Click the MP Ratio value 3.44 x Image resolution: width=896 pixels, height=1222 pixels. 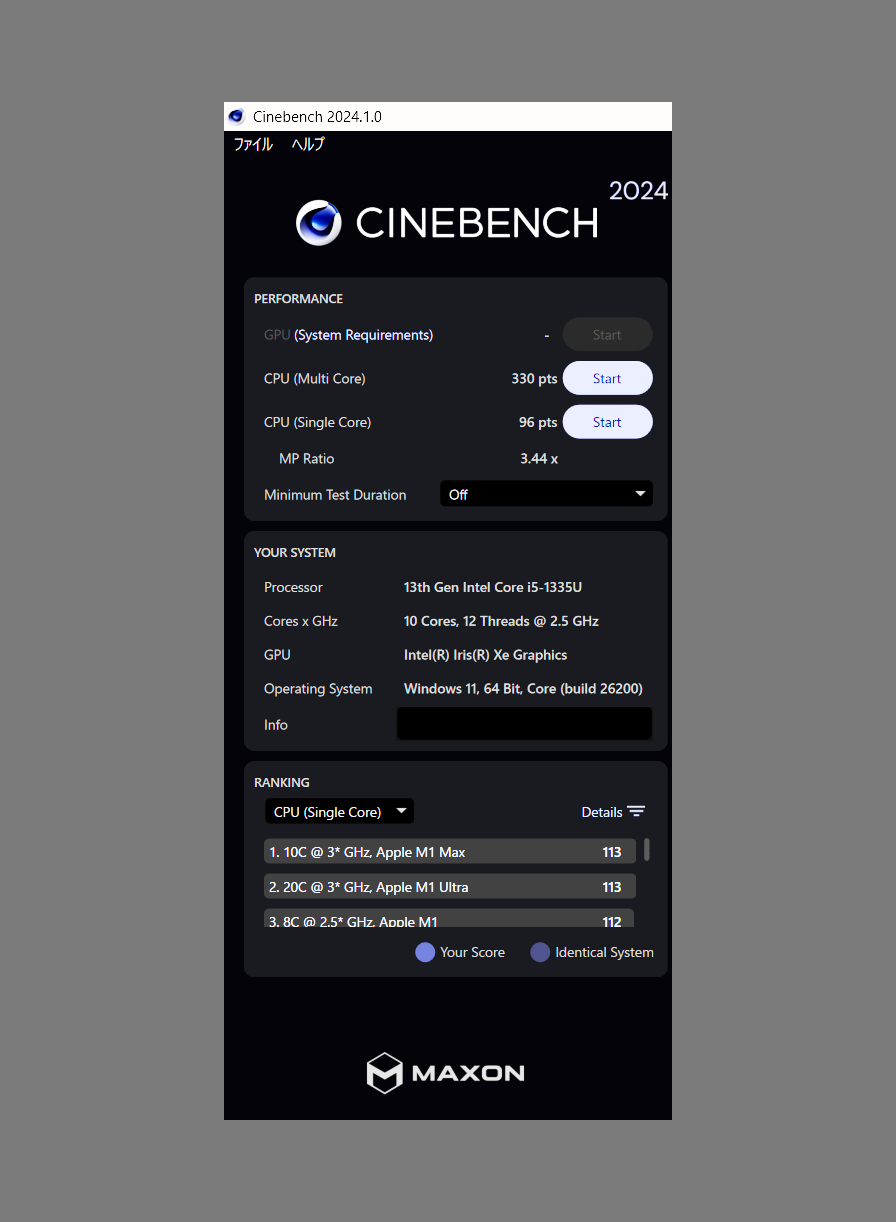(539, 458)
